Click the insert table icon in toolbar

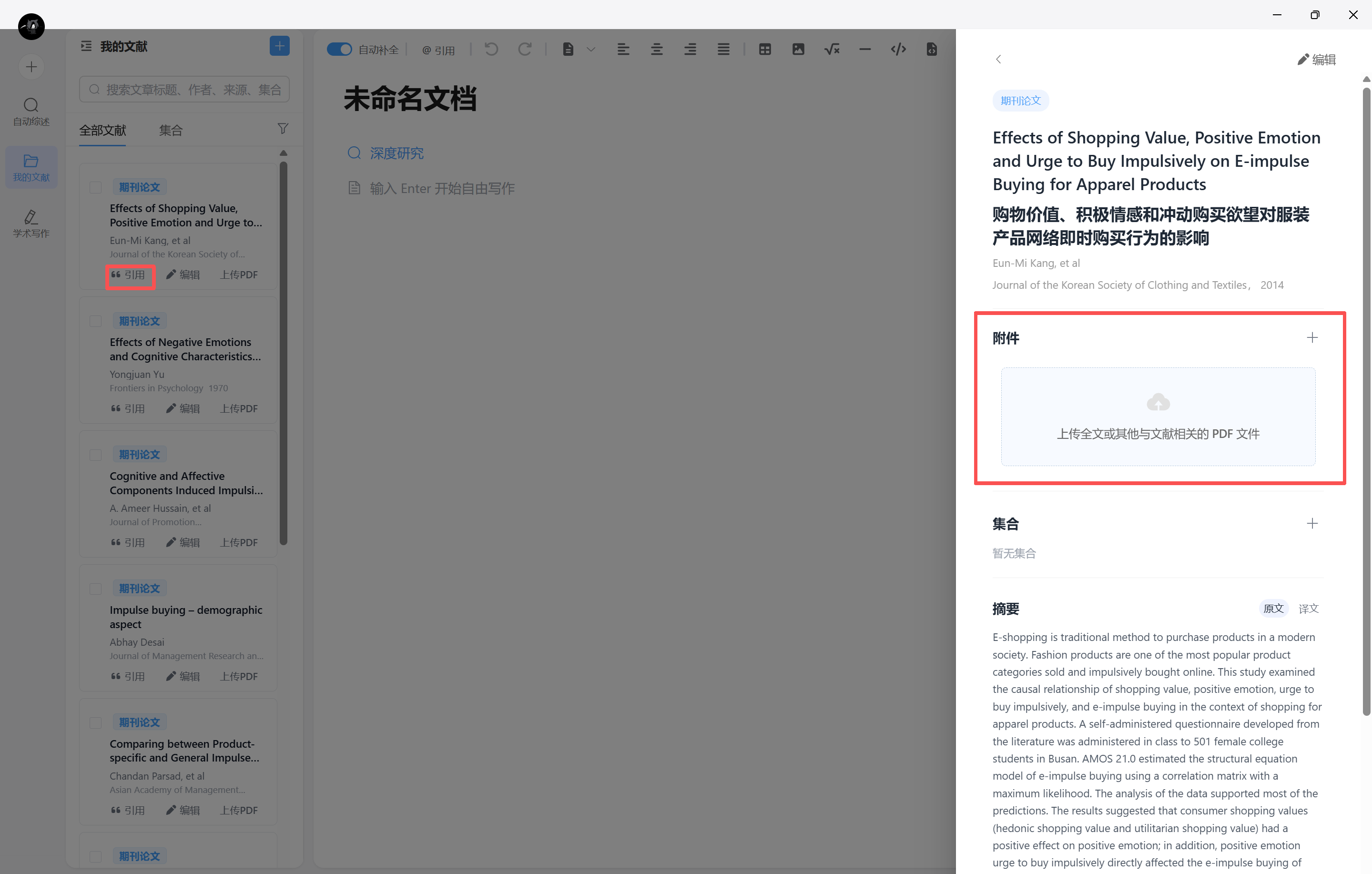(x=764, y=50)
